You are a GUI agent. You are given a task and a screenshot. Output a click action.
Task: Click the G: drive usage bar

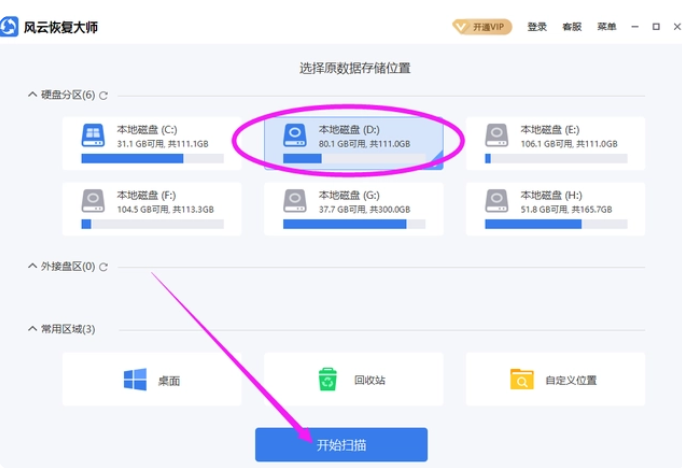click(344, 224)
